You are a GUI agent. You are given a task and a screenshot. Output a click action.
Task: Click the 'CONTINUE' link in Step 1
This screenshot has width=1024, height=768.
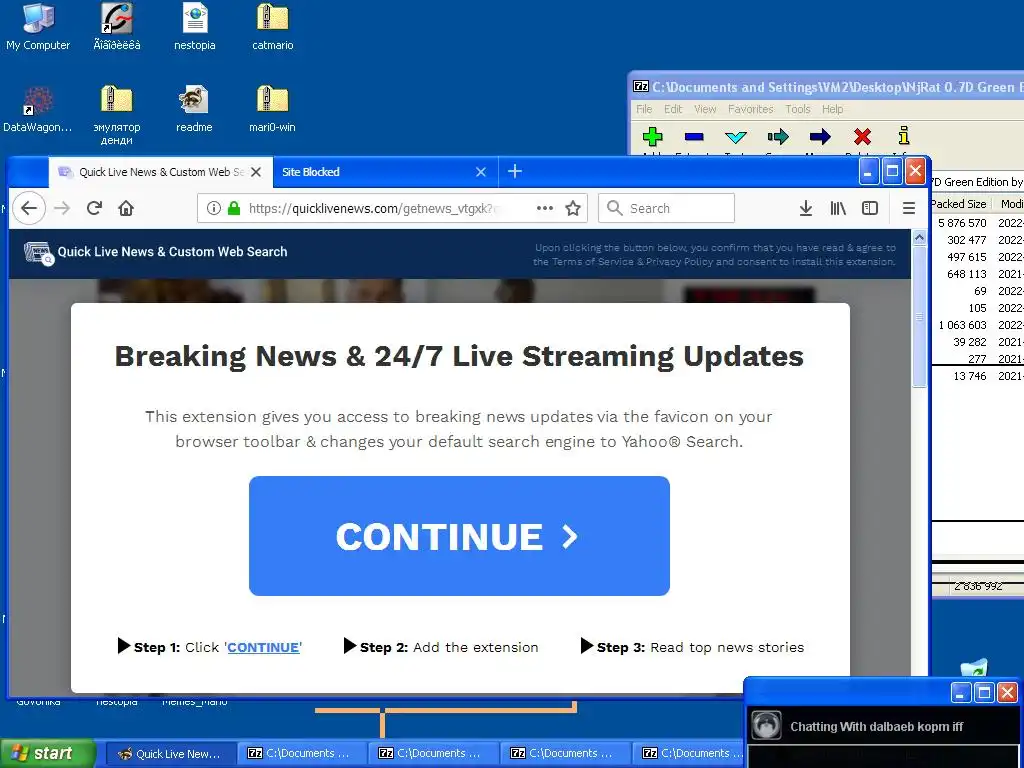264,647
